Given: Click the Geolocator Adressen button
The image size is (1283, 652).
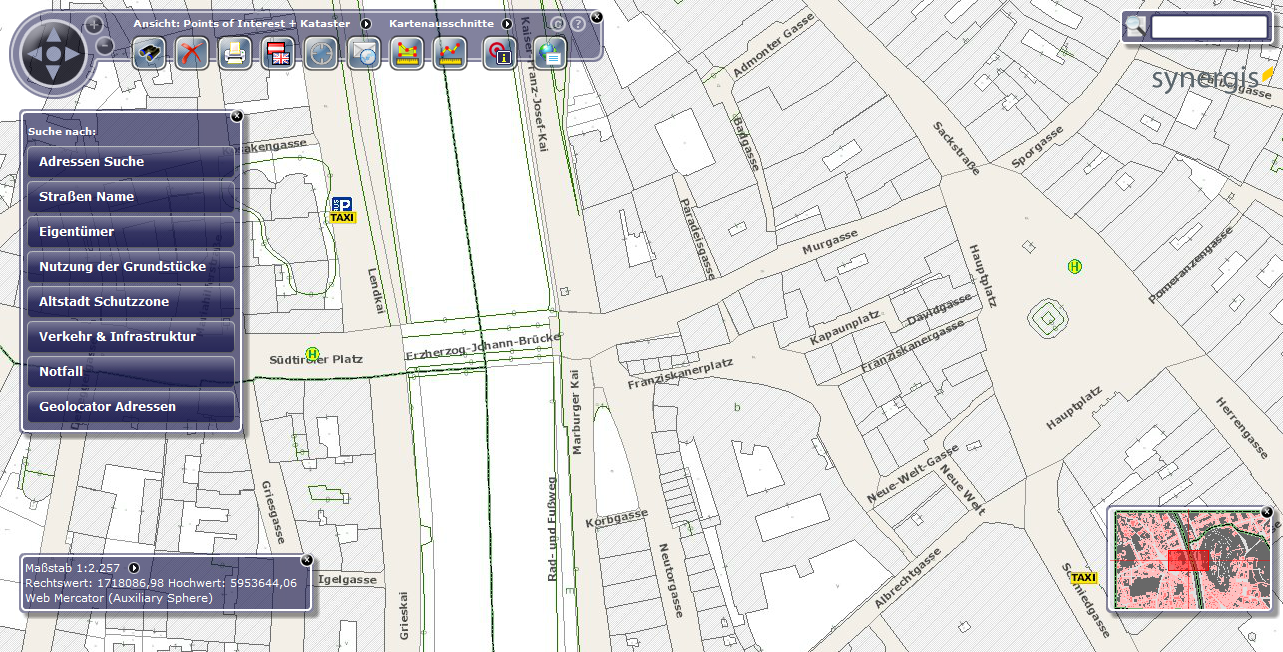Looking at the screenshot, I should [x=131, y=407].
